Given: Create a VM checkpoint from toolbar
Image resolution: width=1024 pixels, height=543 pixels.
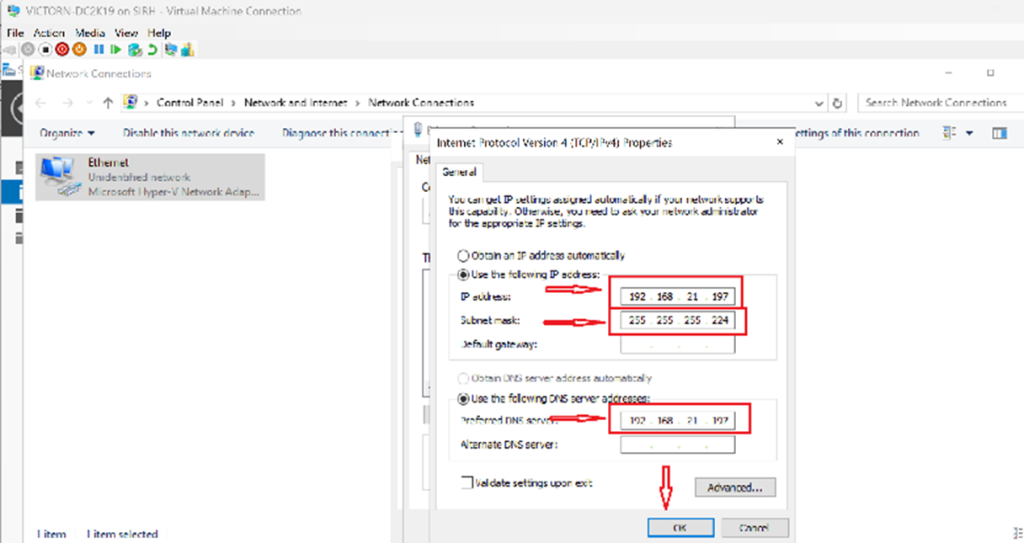Looking at the screenshot, I should pyautogui.click(x=134, y=49).
